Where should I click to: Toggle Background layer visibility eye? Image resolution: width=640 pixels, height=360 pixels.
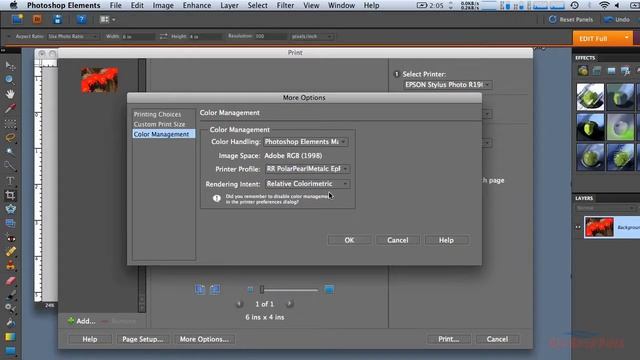coord(578,227)
